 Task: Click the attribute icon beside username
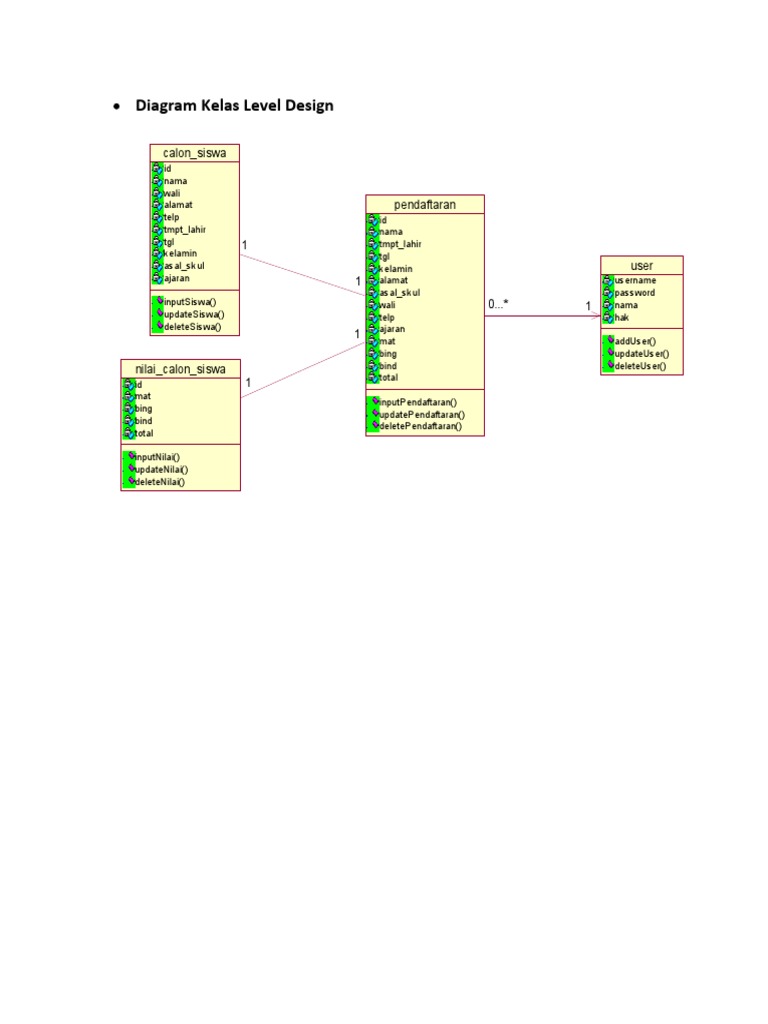pos(608,281)
